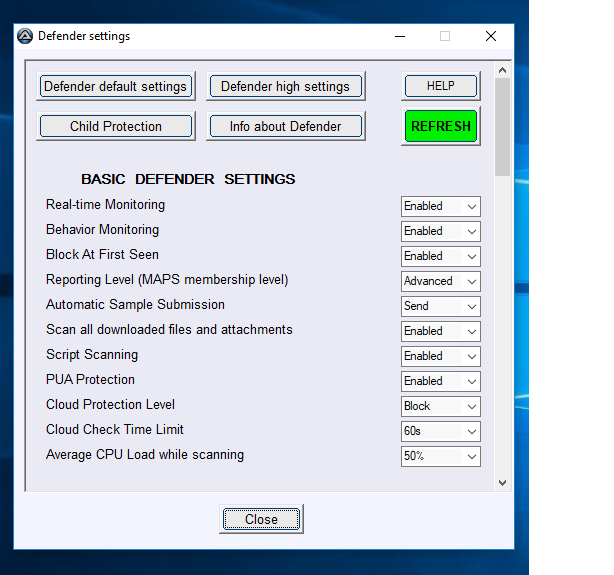Click the scrollbar down arrow
The height and width of the screenshot is (575, 614).
[502, 482]
